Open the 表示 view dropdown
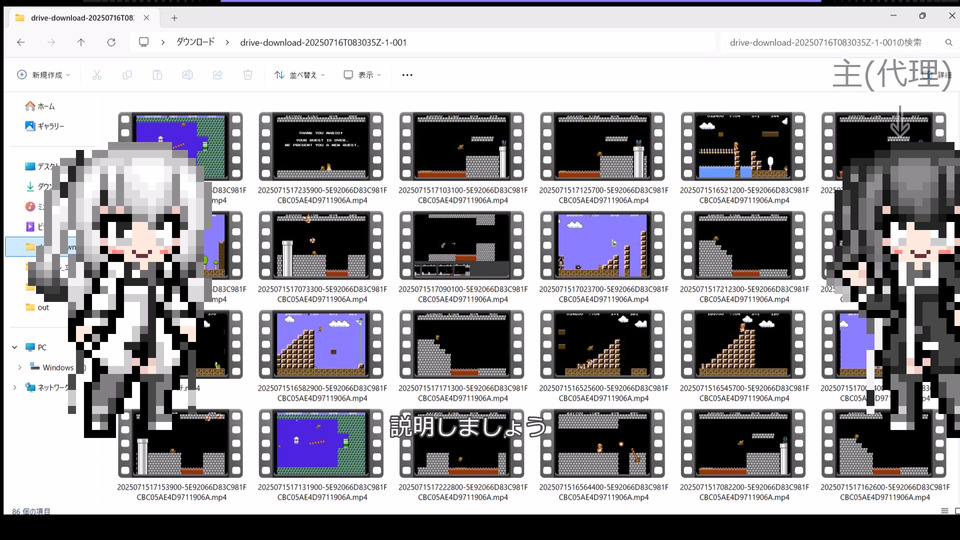The image size is (960, 540). pos(362,75)
